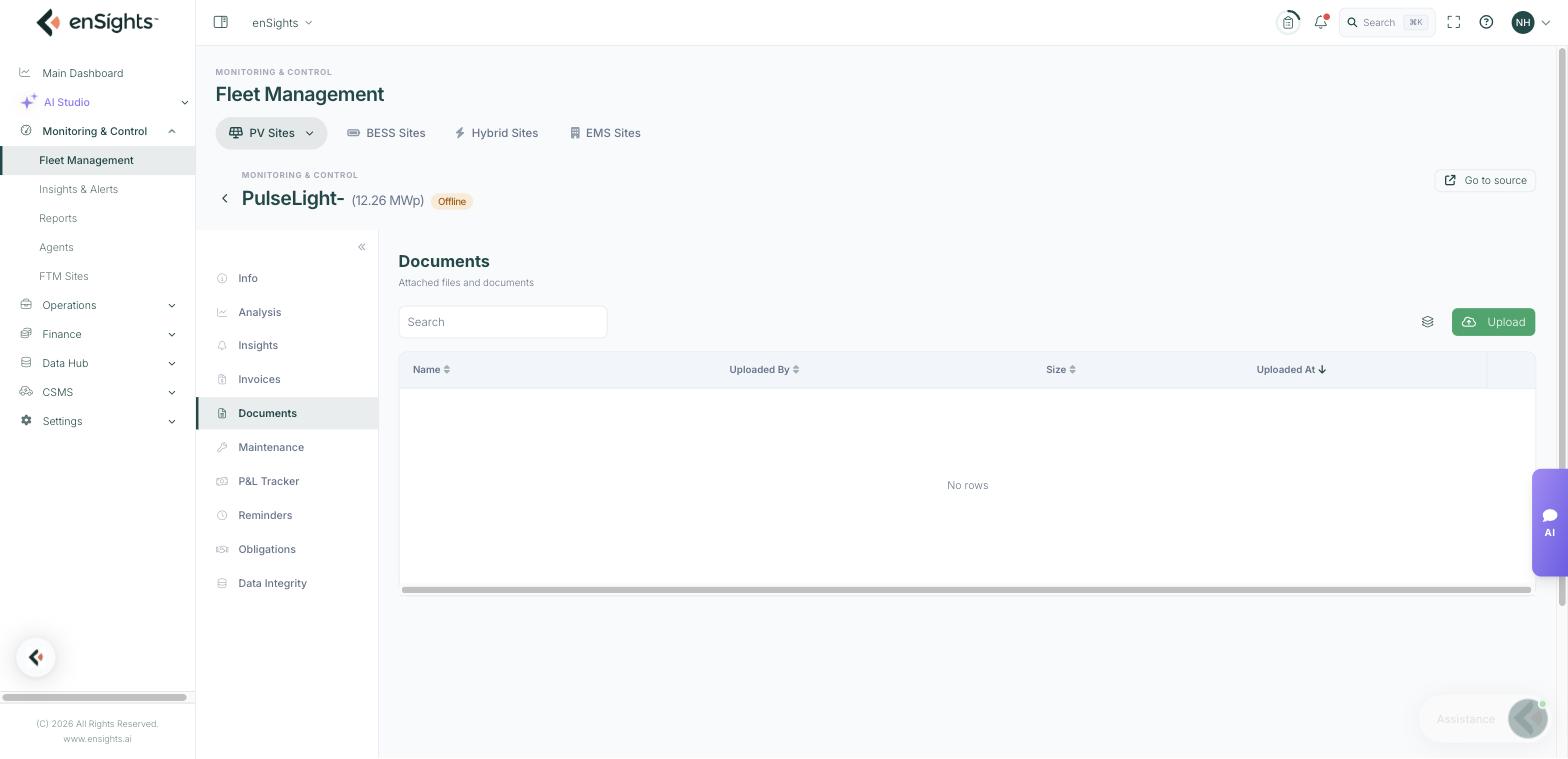Collapse the Monitoring & Control section
Image resolution: width=1568 pixels, height=759 pixels.
pos(97,131)
